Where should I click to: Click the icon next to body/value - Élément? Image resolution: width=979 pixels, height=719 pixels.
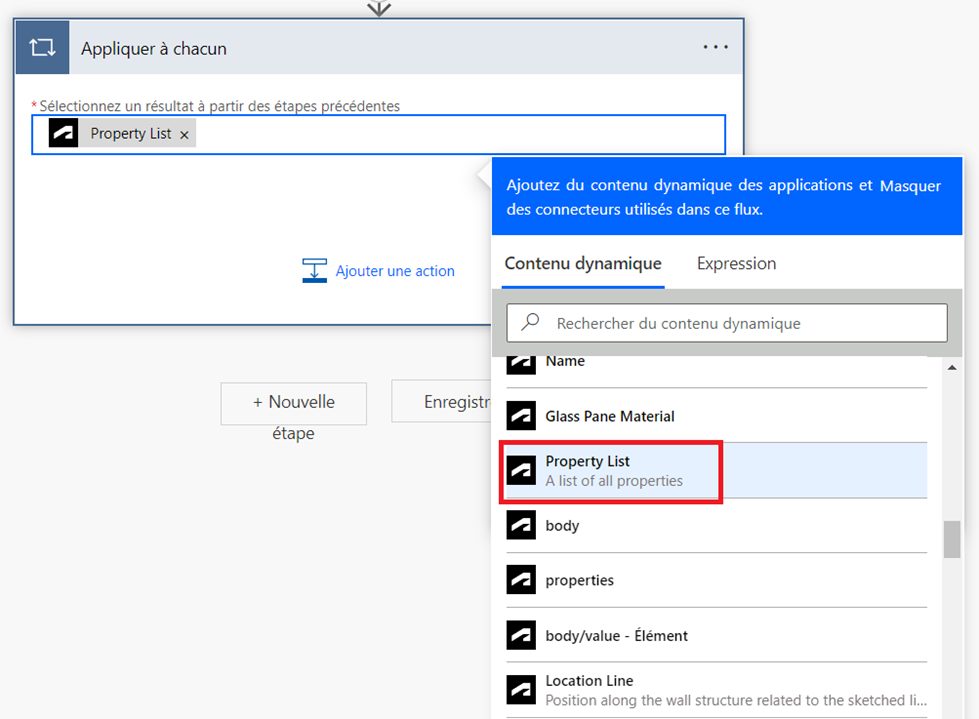pyautogui.click(x=521, y=635)
